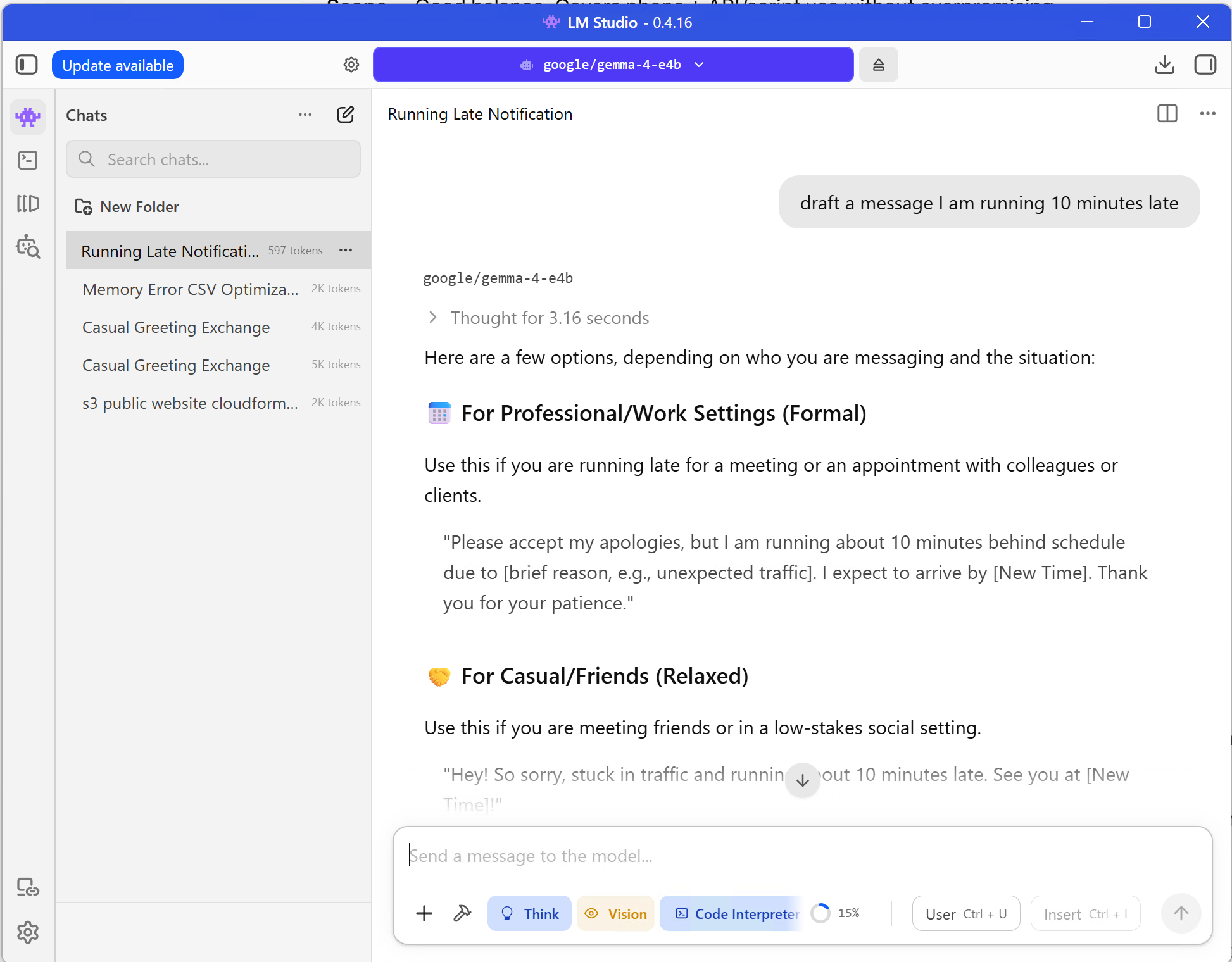Viewport: 1232px width, 962px height.
Task: Click the search magnifier icon in chats
Action: point(87,159)
